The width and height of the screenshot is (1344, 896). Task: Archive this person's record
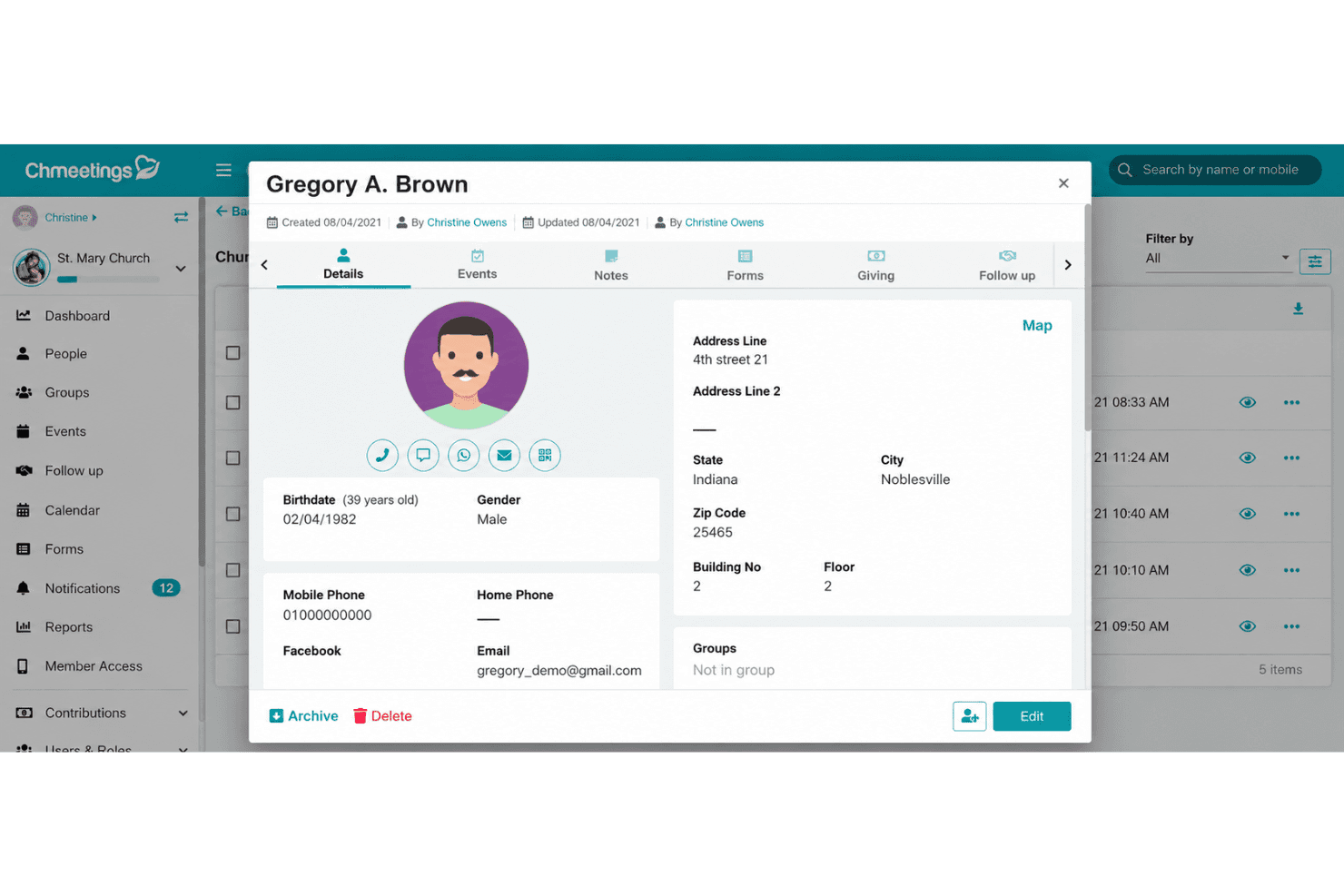pyautogui.click(x=303, y=716)
